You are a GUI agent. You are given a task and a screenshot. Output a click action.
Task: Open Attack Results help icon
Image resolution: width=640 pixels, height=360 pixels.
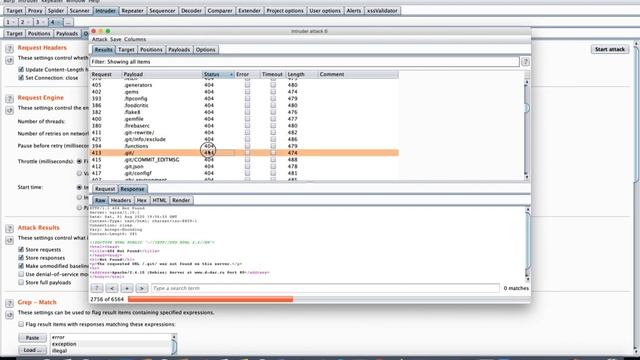9,229
